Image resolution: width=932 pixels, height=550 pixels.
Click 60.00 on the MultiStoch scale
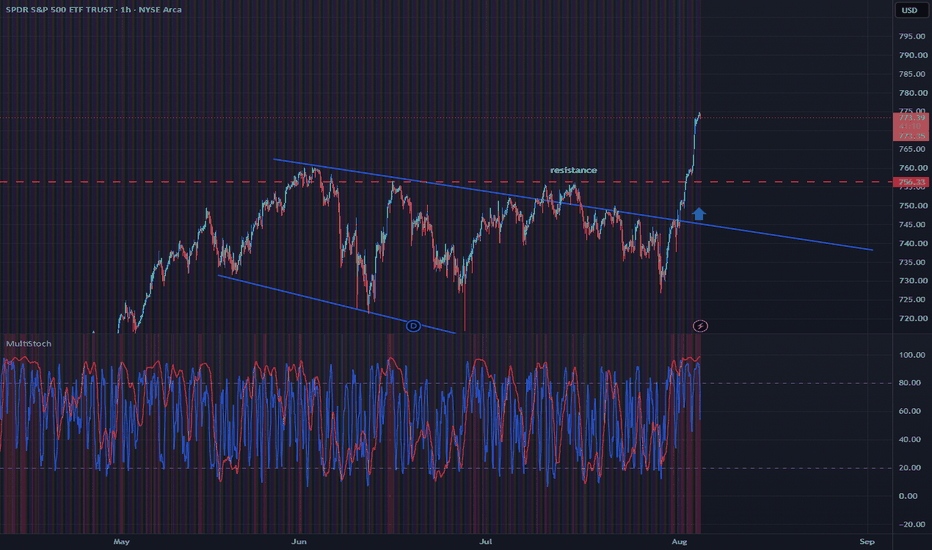click(912, 411)
